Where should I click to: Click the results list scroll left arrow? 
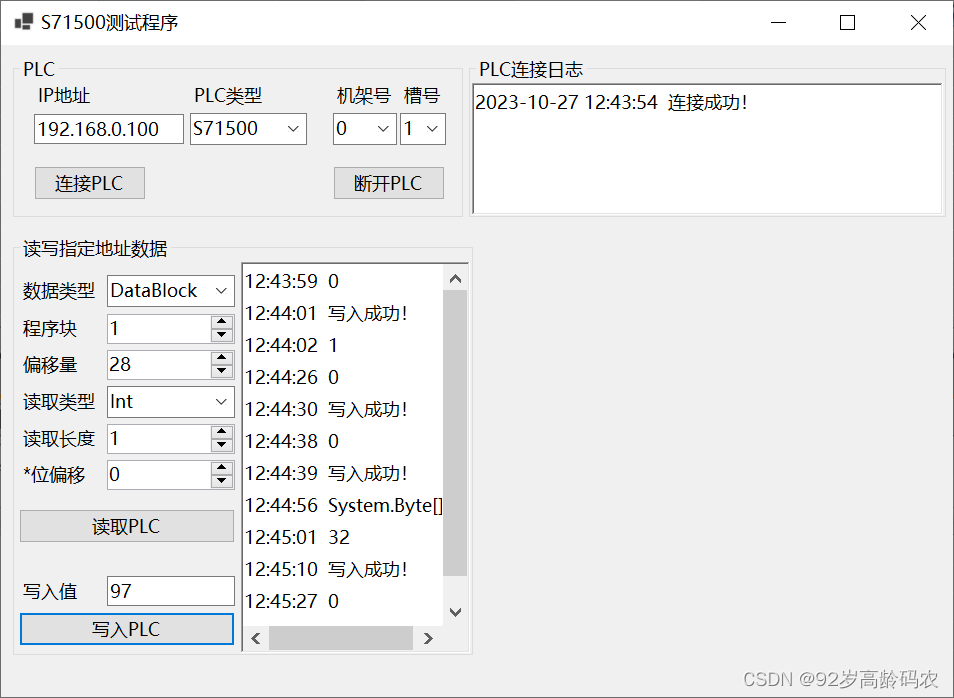click(256, 638)
